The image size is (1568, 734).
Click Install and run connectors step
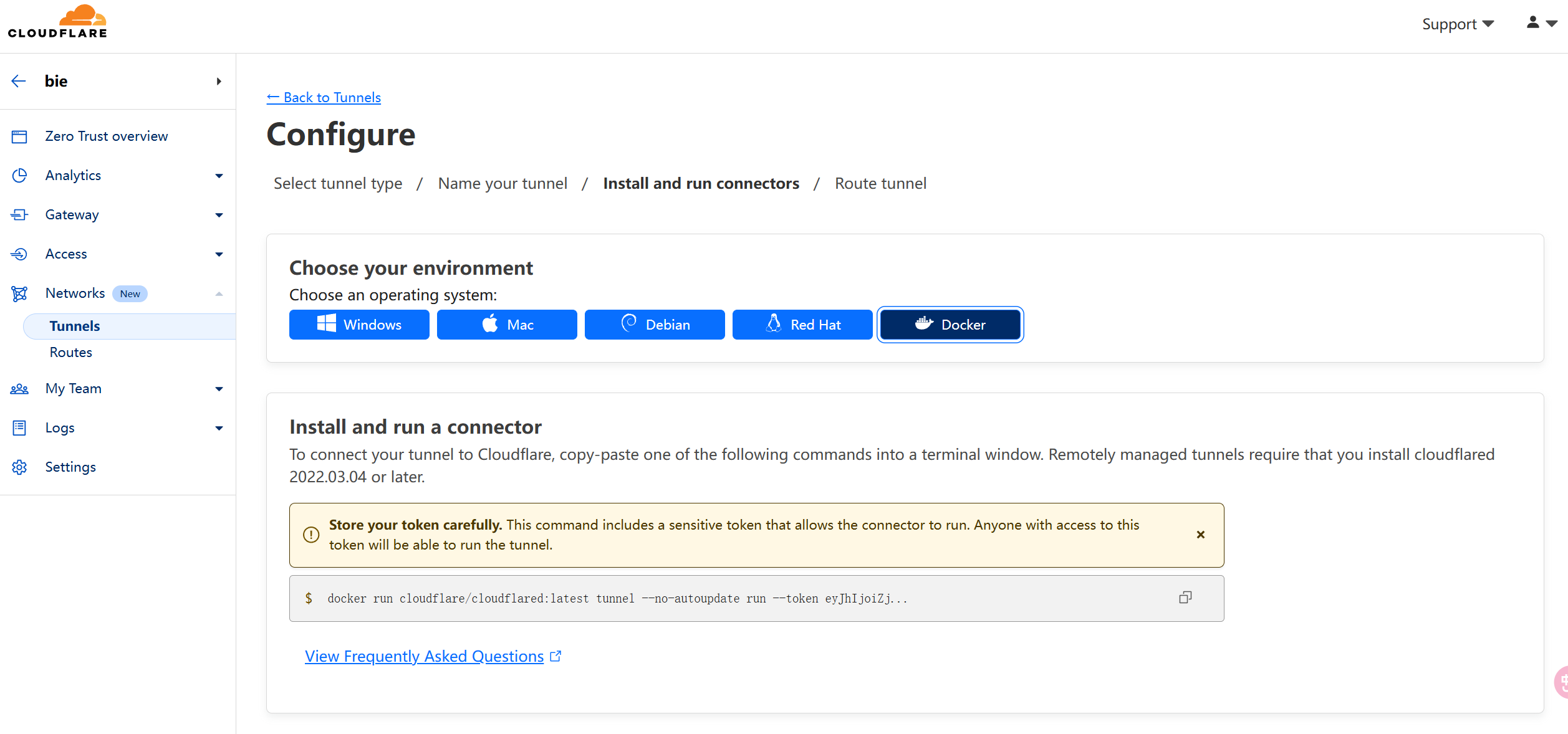point(701,183)
